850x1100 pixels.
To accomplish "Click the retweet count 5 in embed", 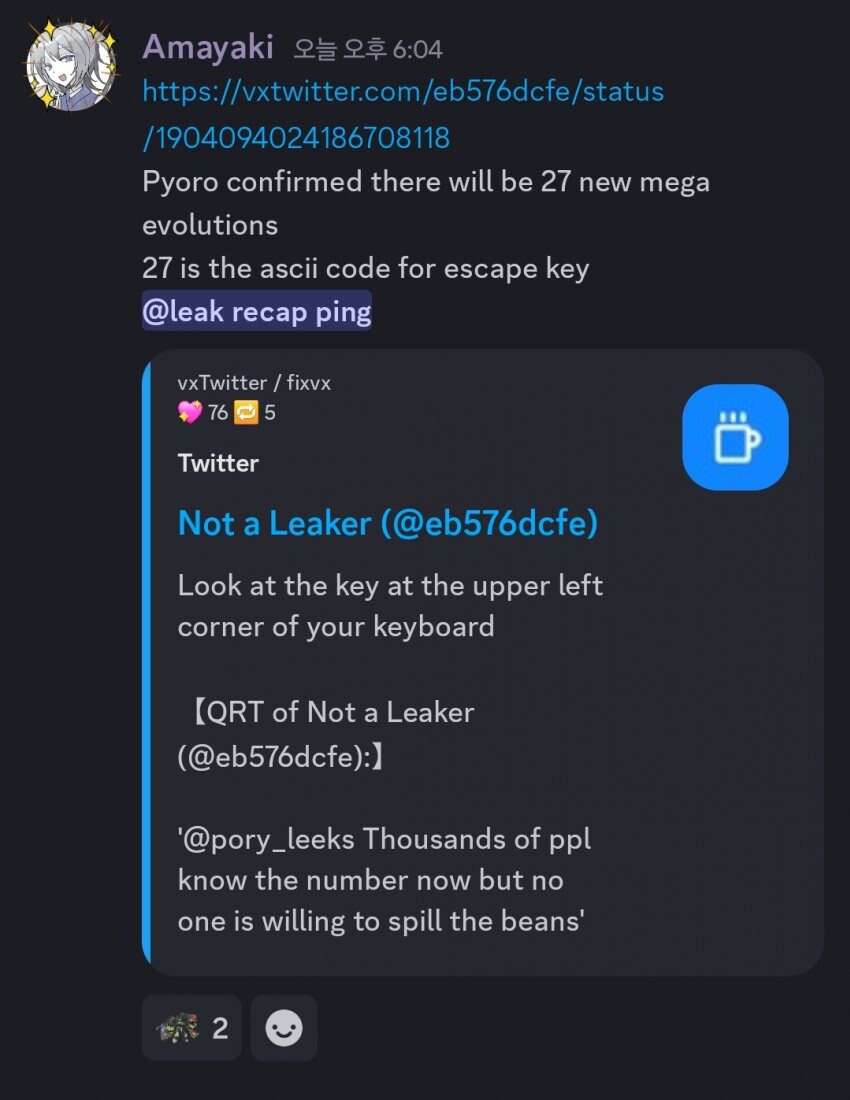I will tap(270, 412).
